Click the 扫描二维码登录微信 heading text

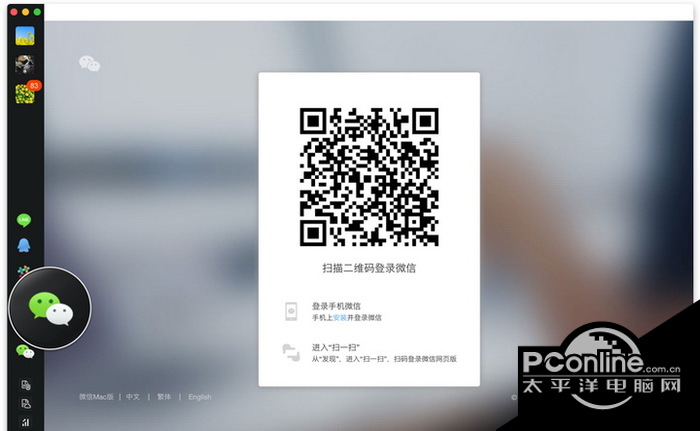pos(369,268)
